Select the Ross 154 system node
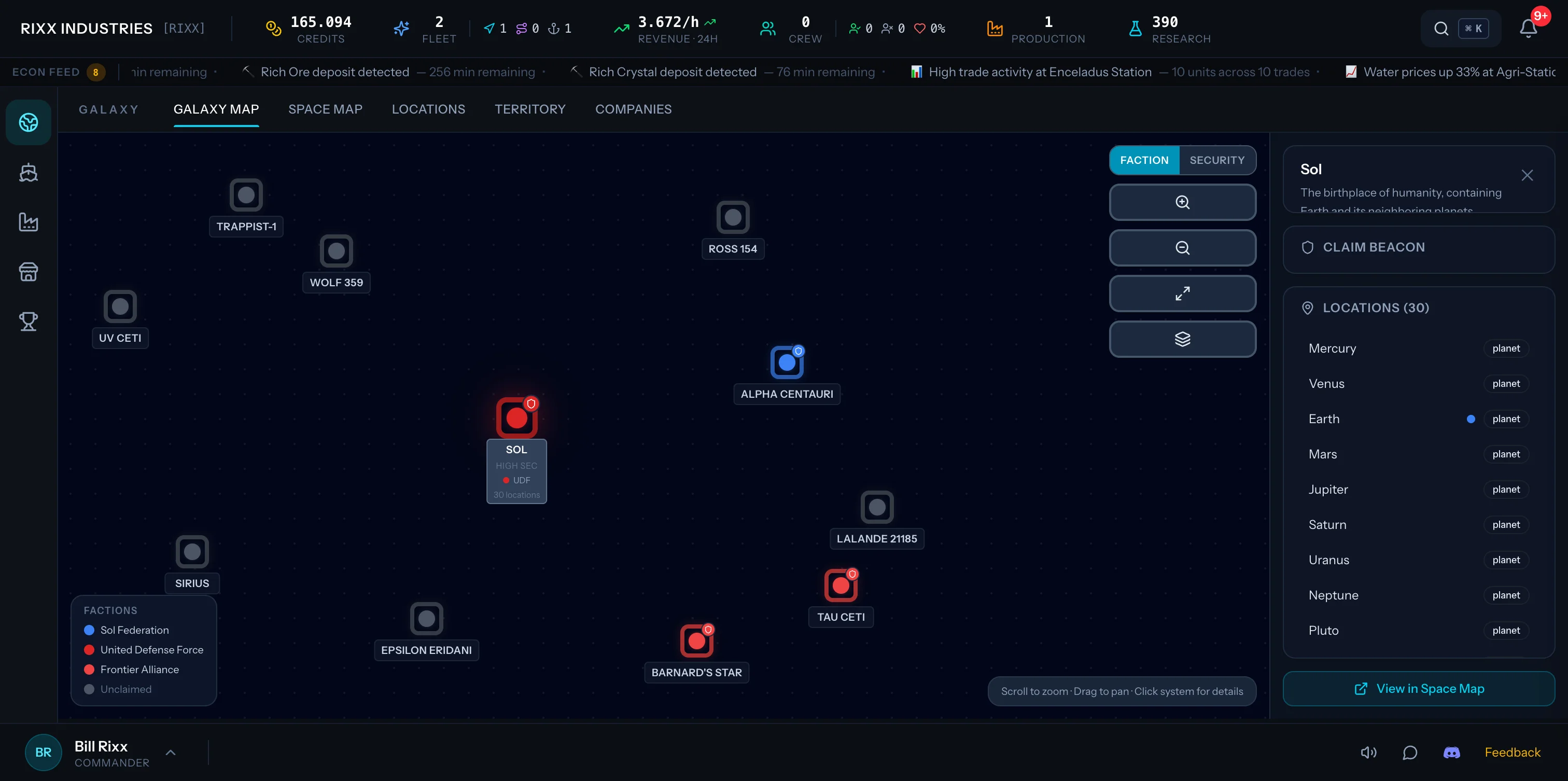 pyautogui.click(x=732, y=217)
